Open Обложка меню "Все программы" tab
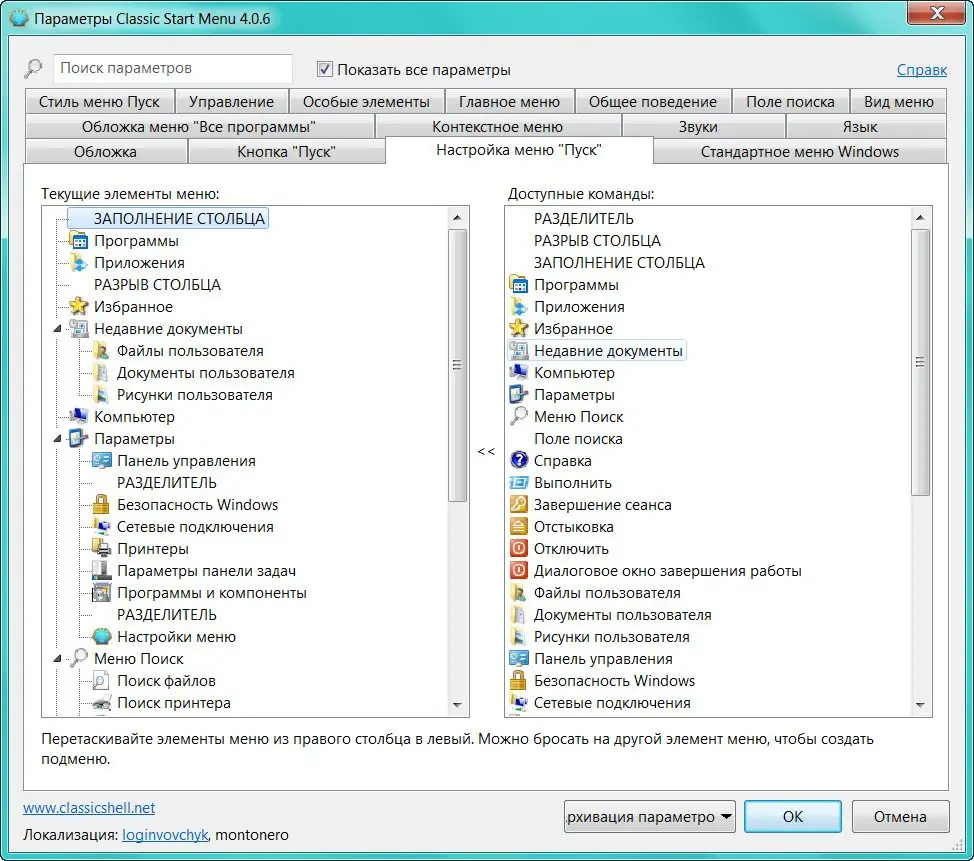Viewport: 974px width, 861px height. click(x=199, y=127)
